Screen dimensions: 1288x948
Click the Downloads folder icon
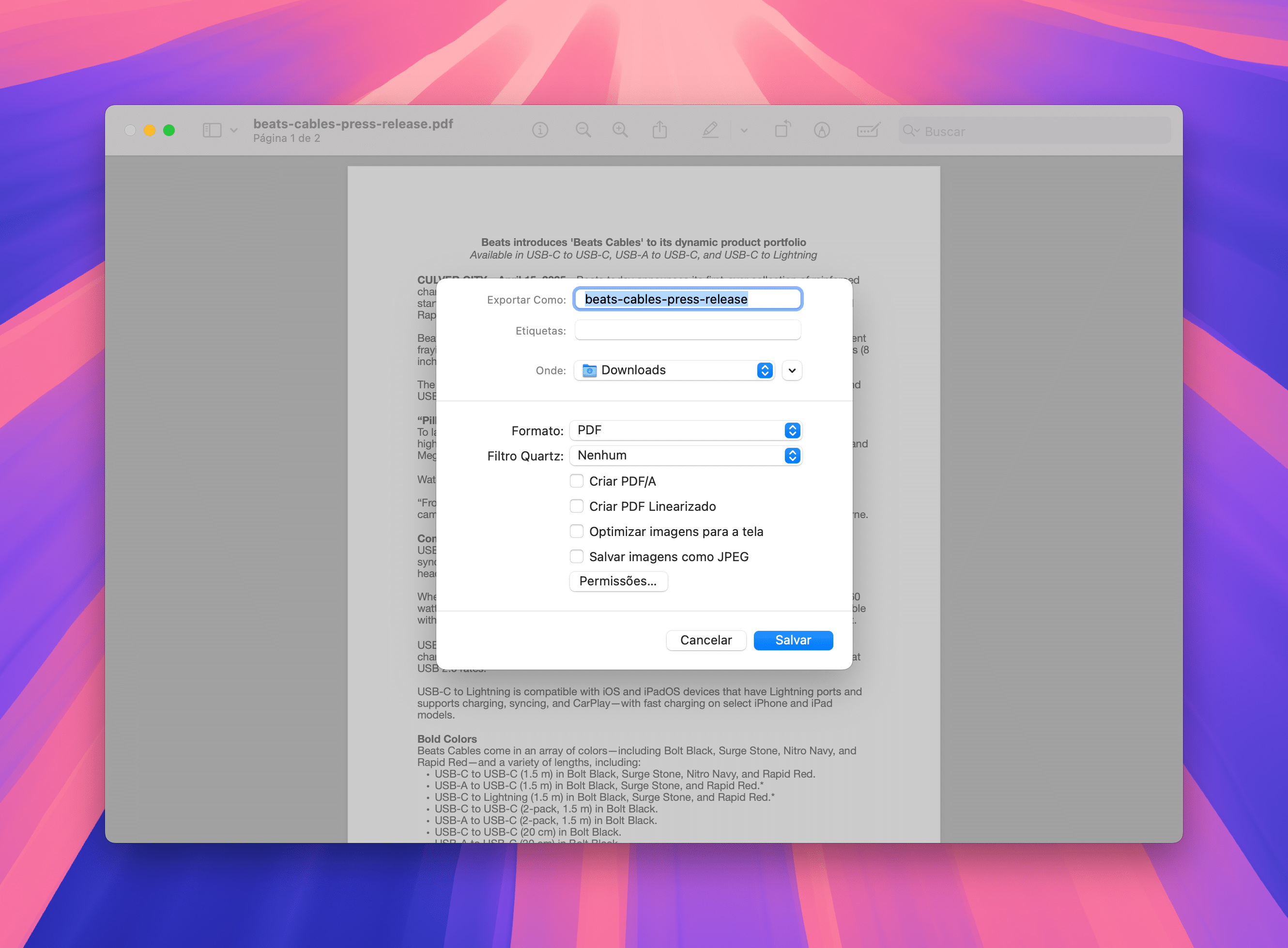point(589,370)
